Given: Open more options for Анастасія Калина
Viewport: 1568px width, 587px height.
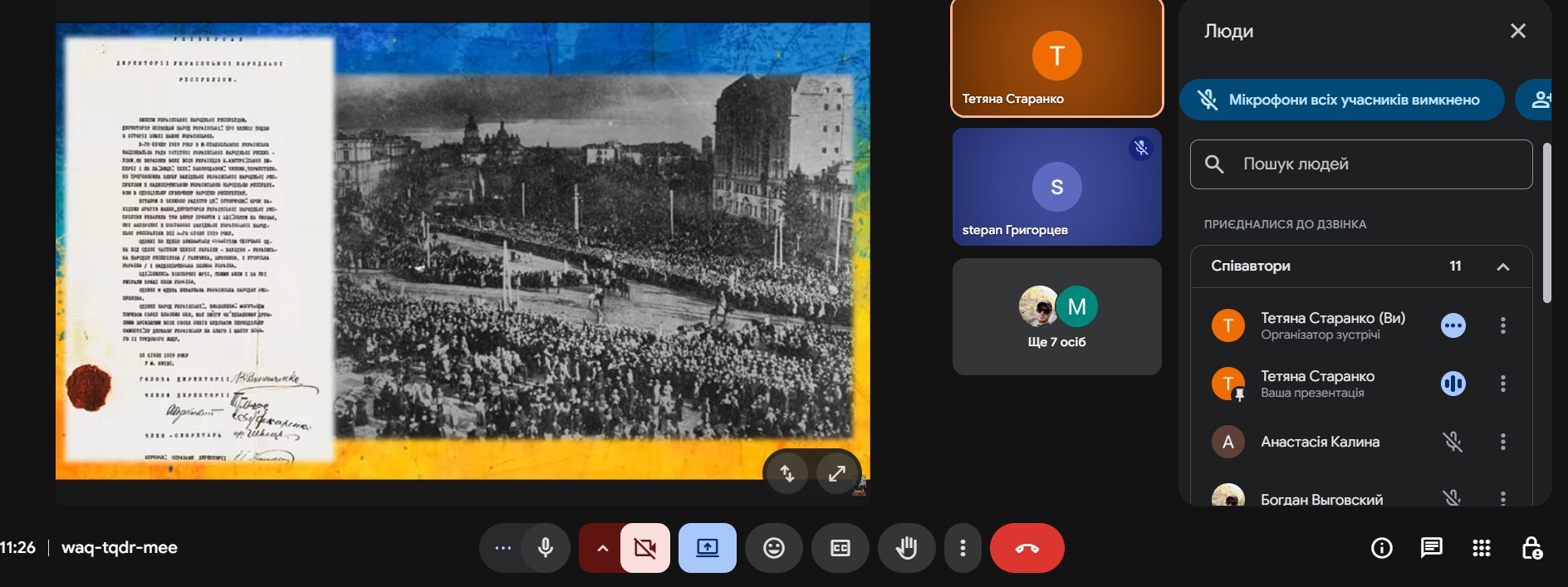Looking at the screenshot, I should pyautogui.click(x=1502, y=442).
